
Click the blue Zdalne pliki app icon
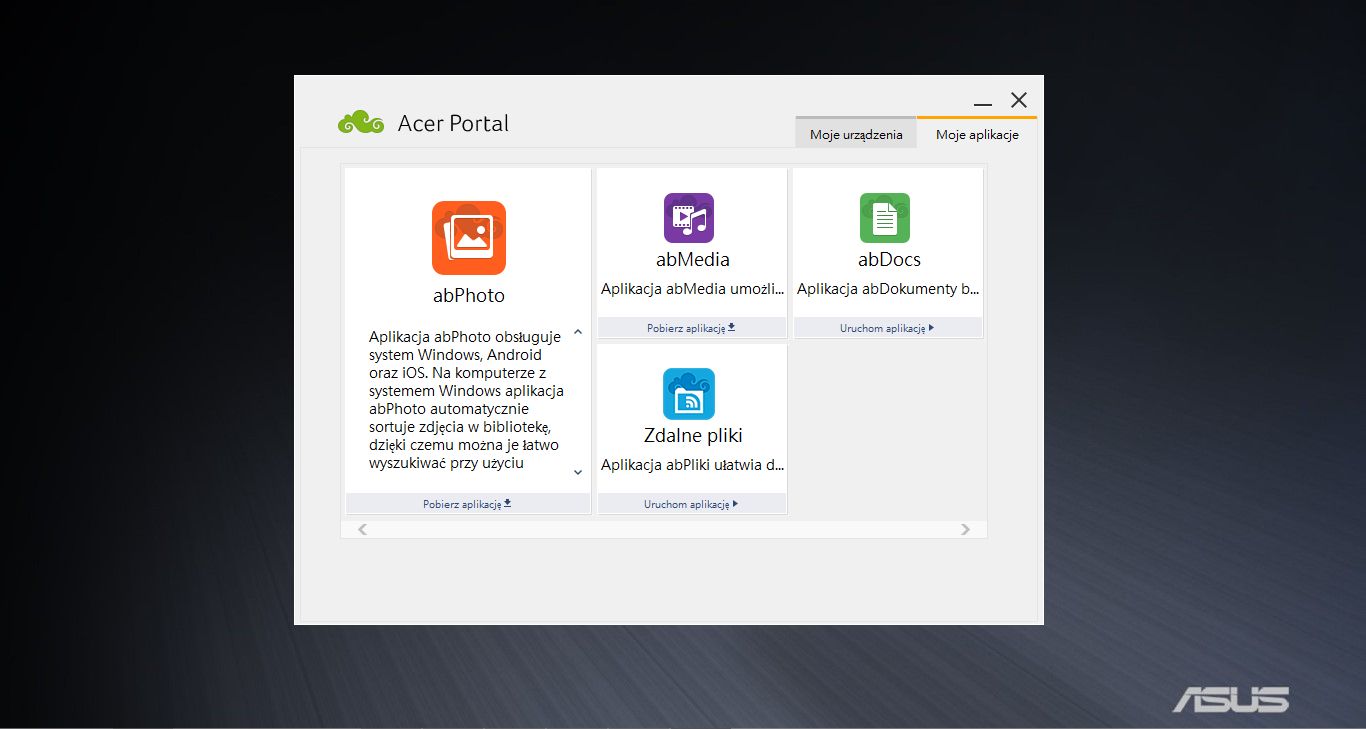pyautogui.click(x=689, y=394)
